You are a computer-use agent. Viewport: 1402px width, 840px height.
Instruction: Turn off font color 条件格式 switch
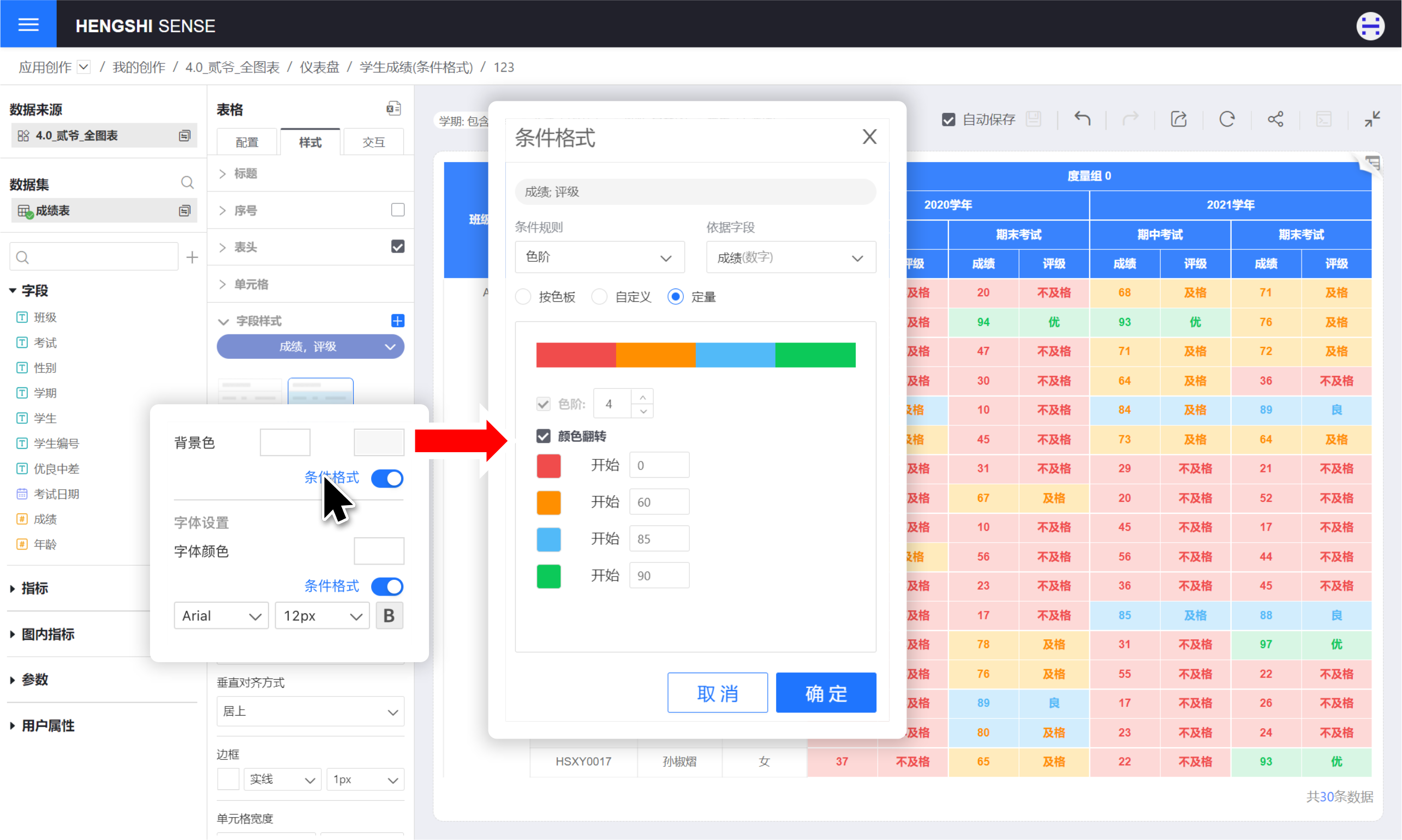point(387,586)
